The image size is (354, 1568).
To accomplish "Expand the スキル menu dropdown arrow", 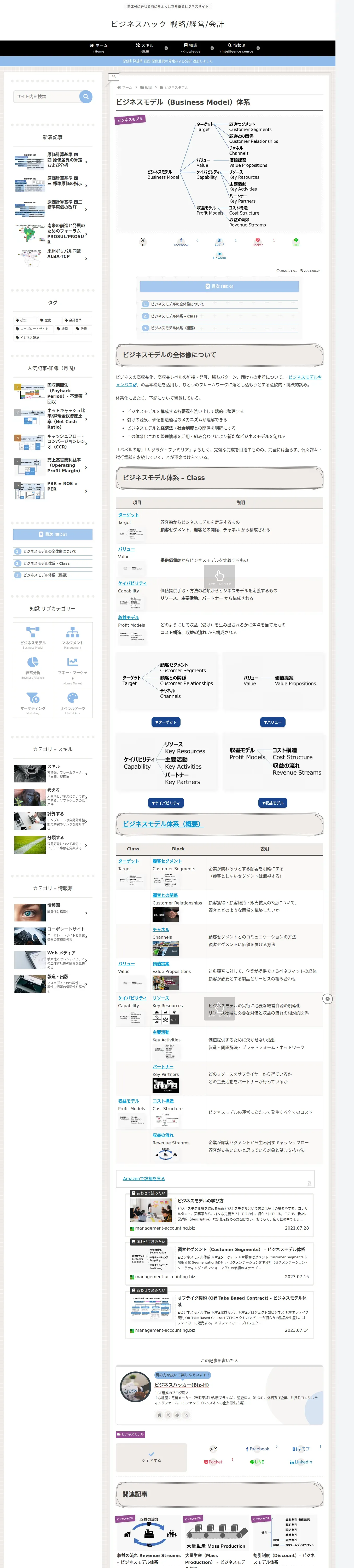I will (167, 48).
